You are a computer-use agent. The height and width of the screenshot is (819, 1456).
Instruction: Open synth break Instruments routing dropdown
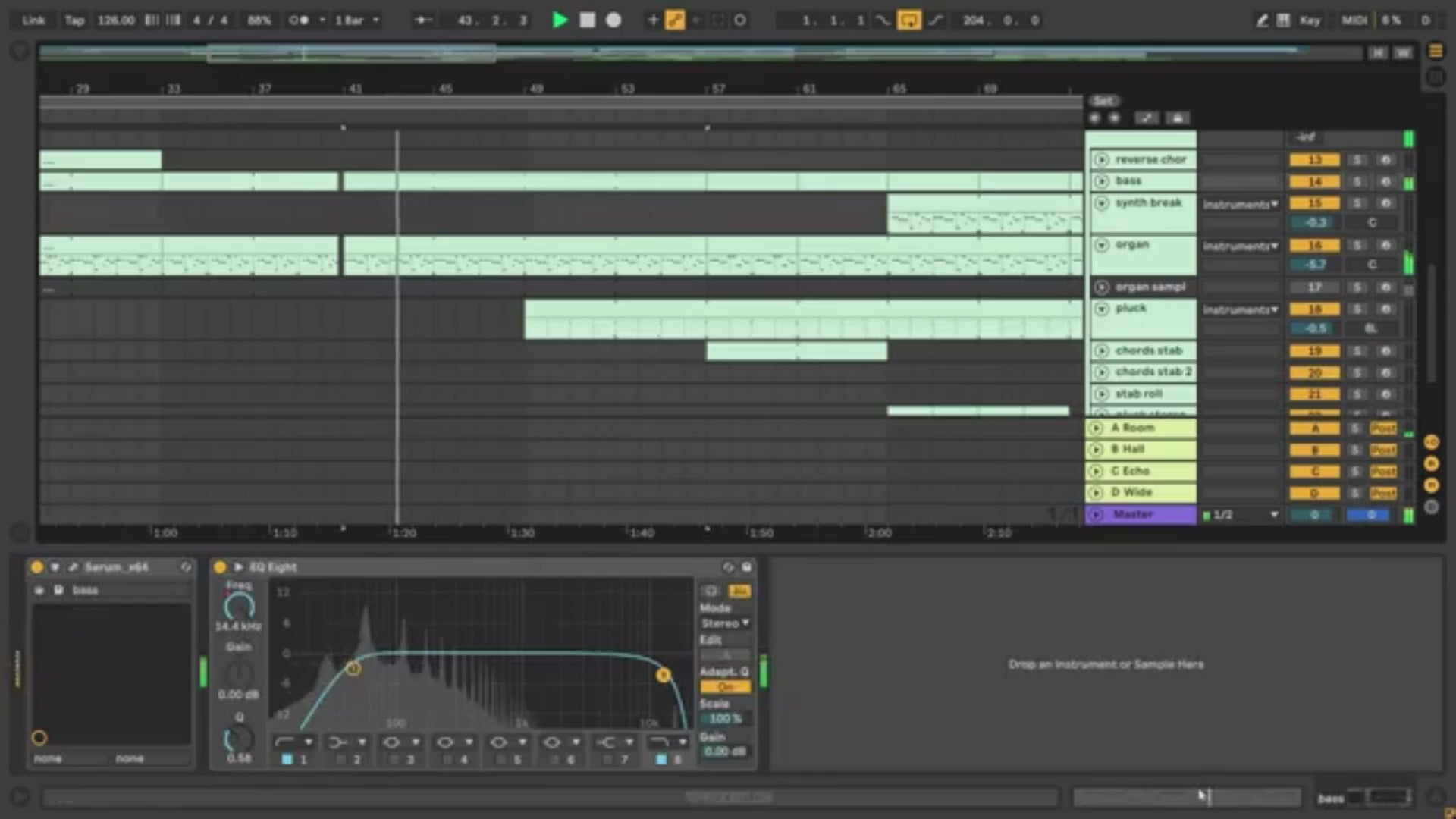click(x=1241, y=204)
